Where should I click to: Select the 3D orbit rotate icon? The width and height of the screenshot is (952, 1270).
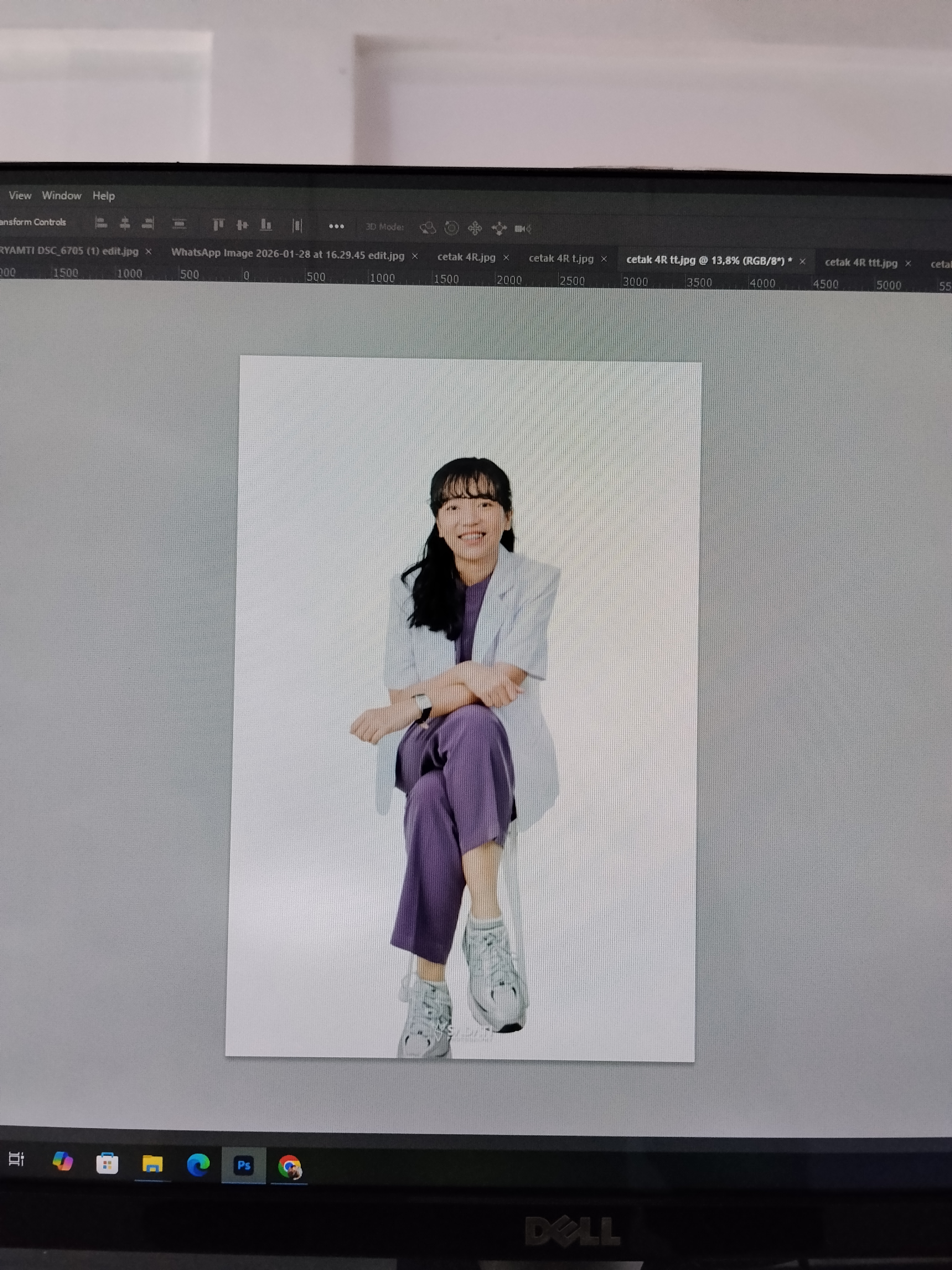[428, 228]
